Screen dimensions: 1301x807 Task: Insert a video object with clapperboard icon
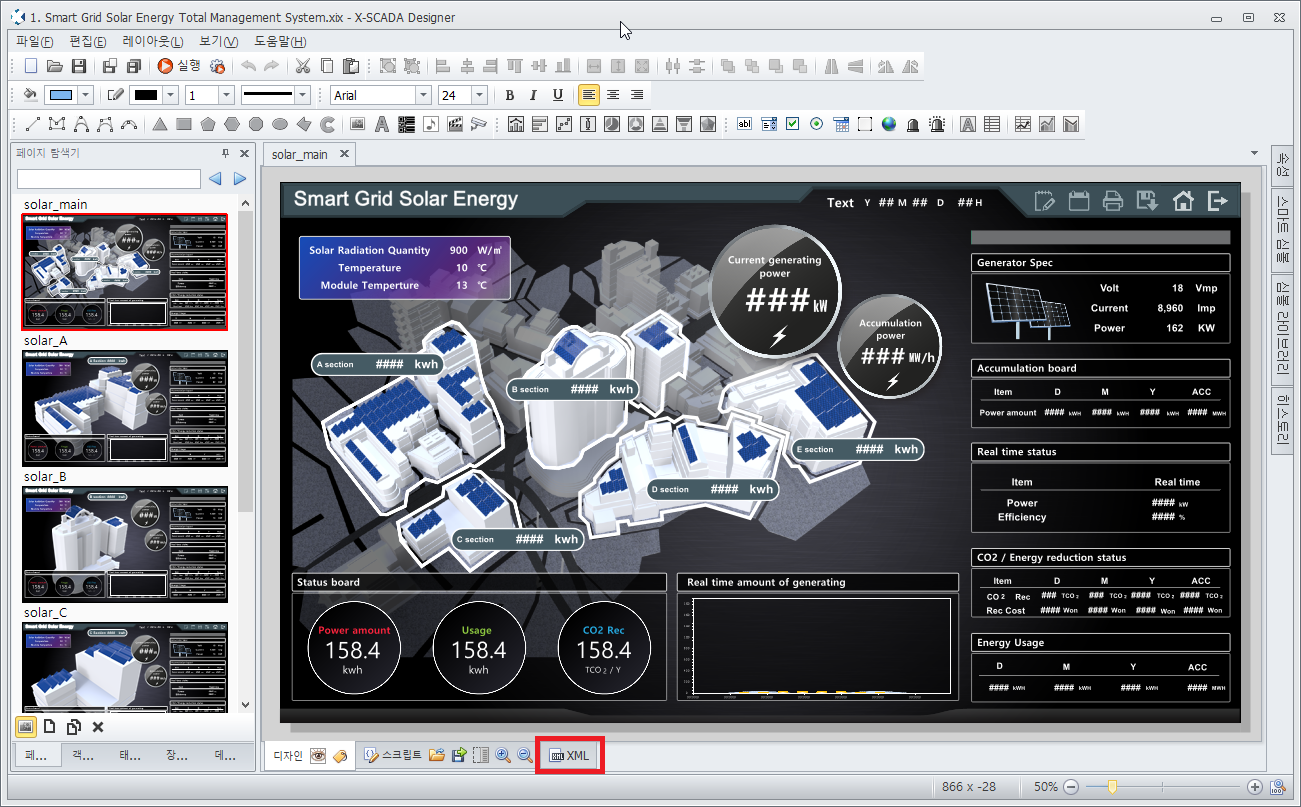pyautogui.click(x=454, y=124)
